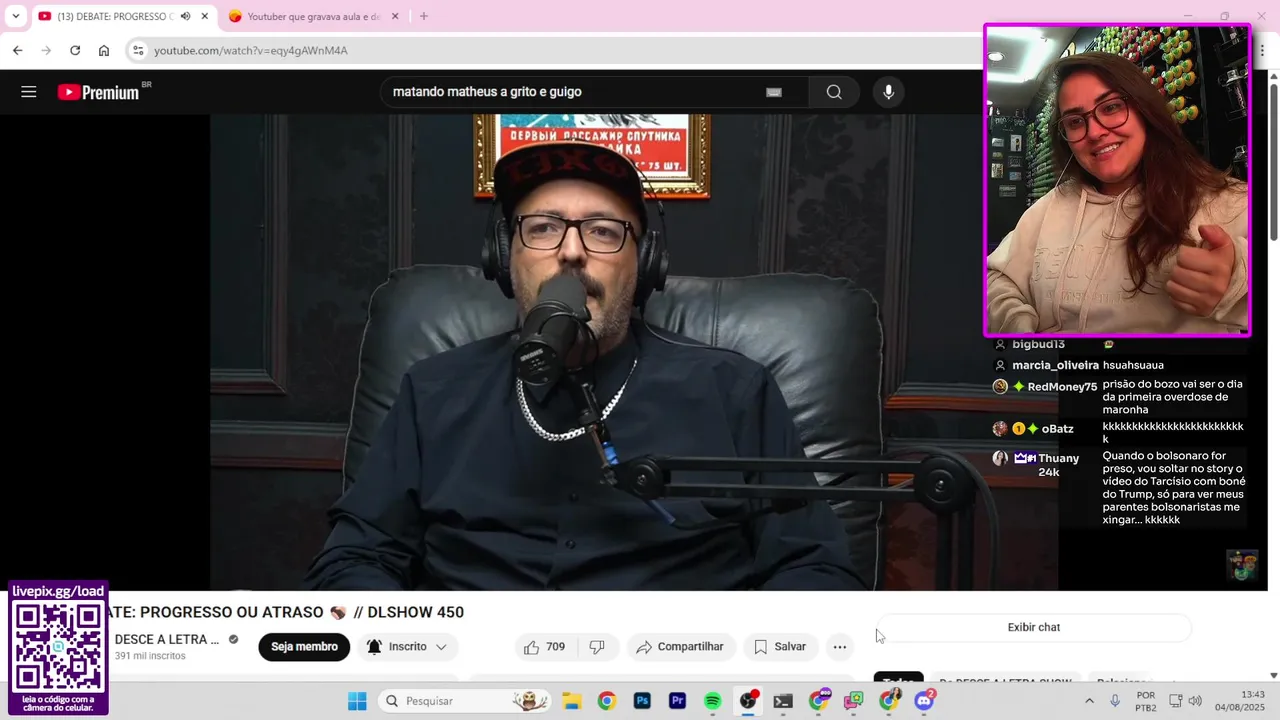Open the on-screen keyboard in search box
This screenshot has height=720, width=1280.
774,92
